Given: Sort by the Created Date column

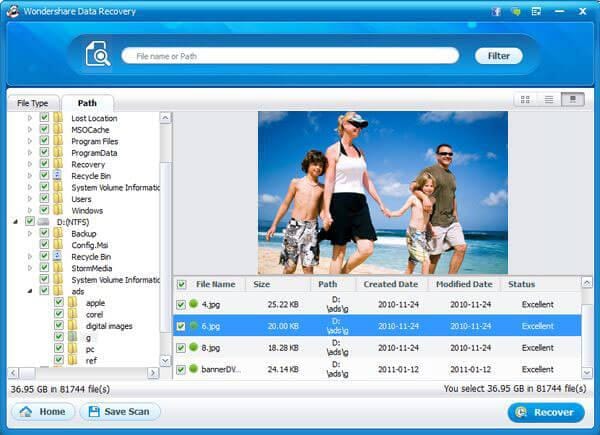Looking at the screenshot, I should 391,284.
